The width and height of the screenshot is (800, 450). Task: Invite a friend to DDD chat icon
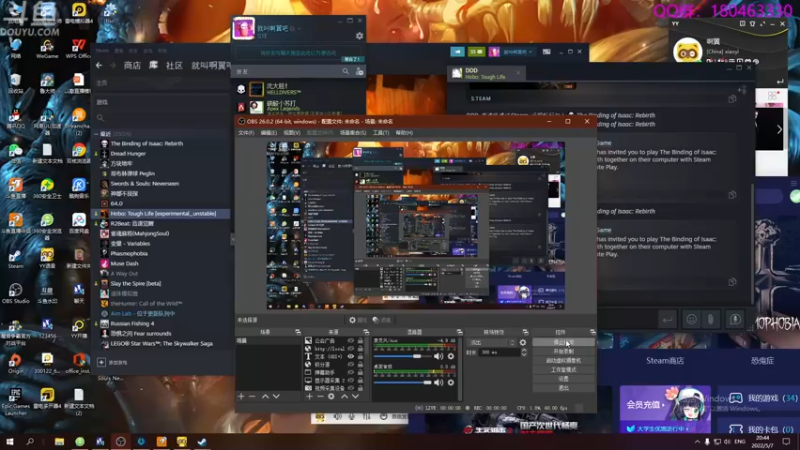pos(742,90)
